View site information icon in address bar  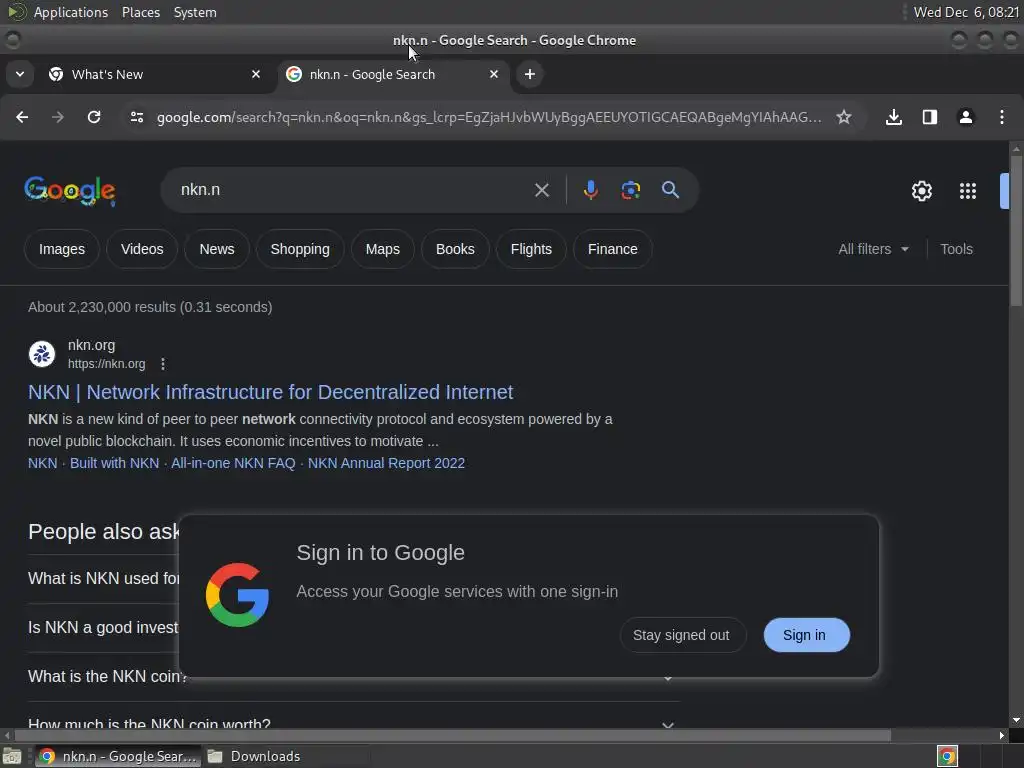(136, 117)
